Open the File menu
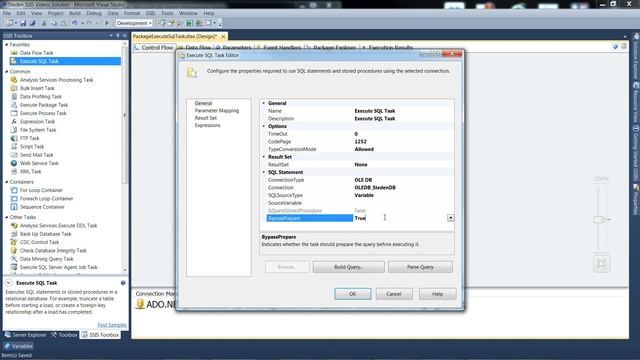 point(7,13)
